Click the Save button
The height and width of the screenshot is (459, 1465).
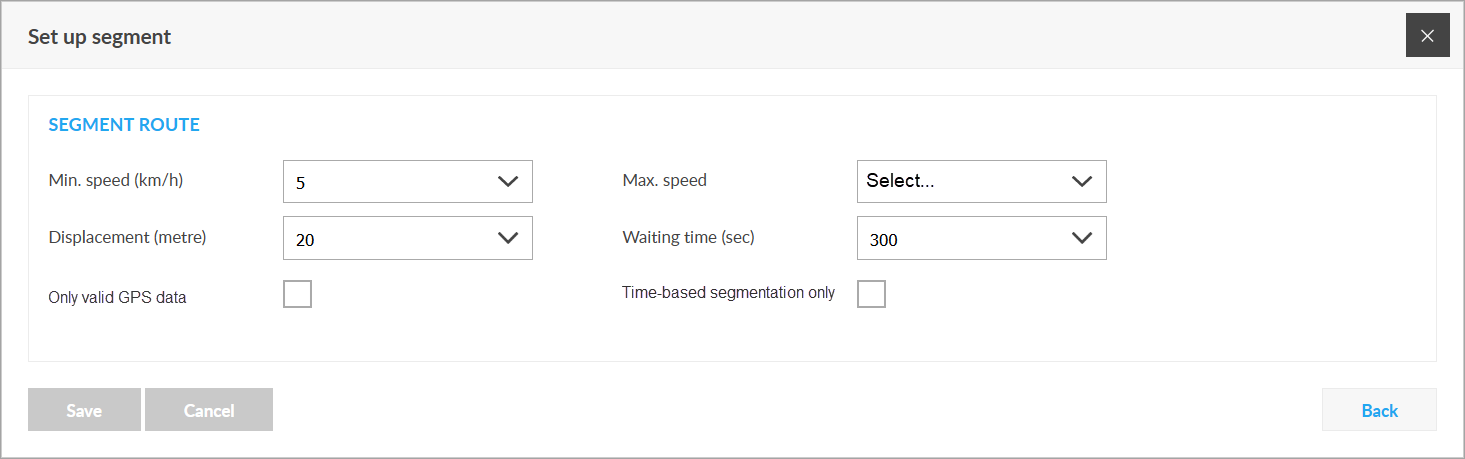click(84, 410)
